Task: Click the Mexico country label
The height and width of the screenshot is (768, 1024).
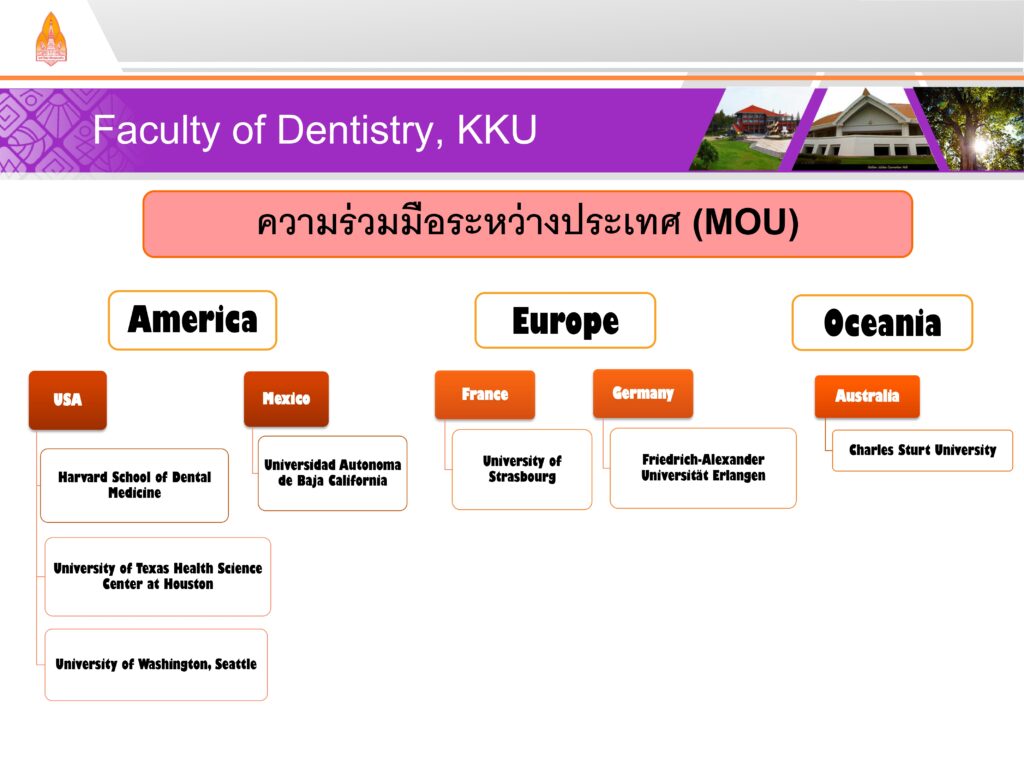Action: (x=286, y=398)
